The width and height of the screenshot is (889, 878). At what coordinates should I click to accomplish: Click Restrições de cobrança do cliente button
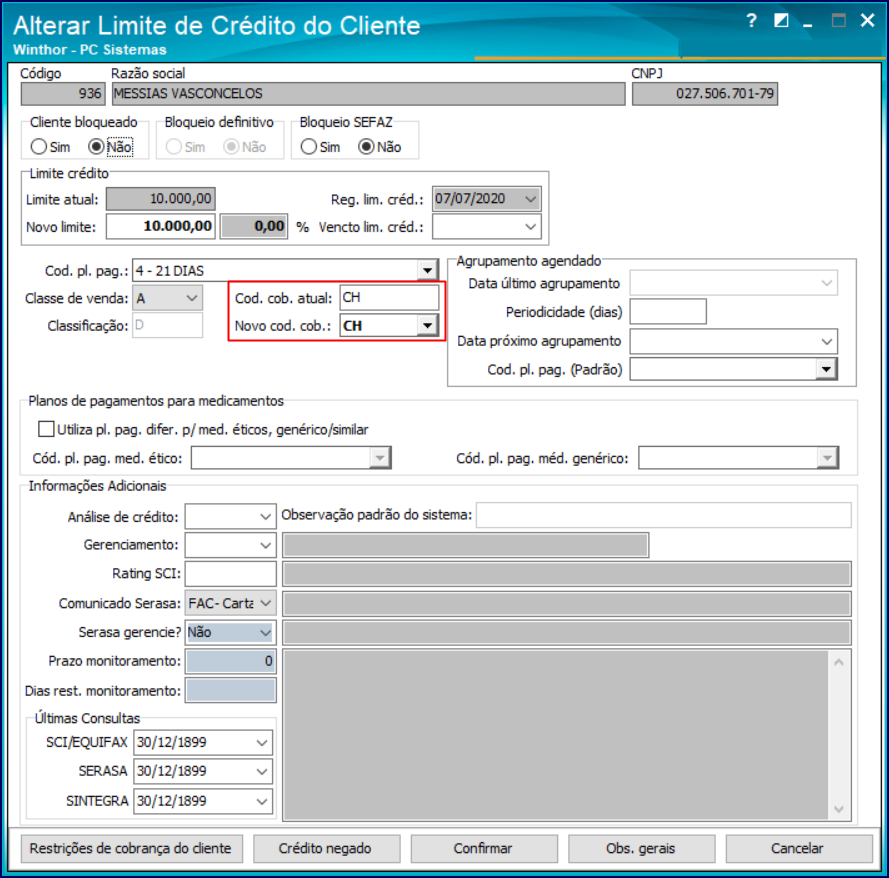132,848
